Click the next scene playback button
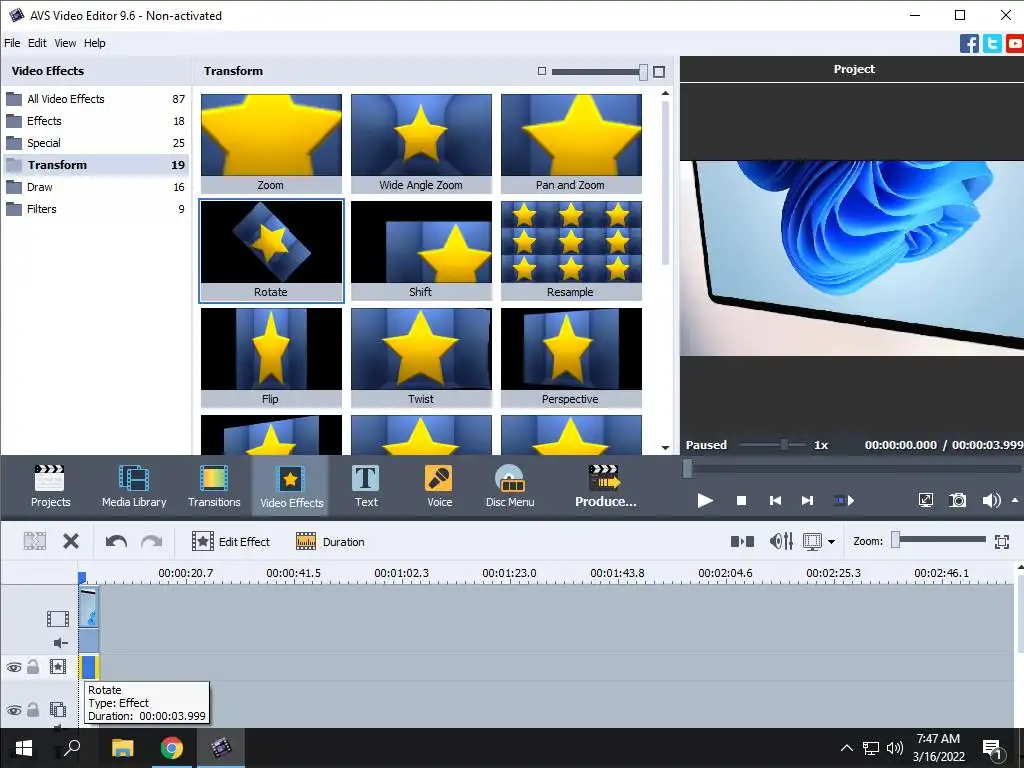Image resolution: width=1024 pixels, height=768 pixels. 844,501
